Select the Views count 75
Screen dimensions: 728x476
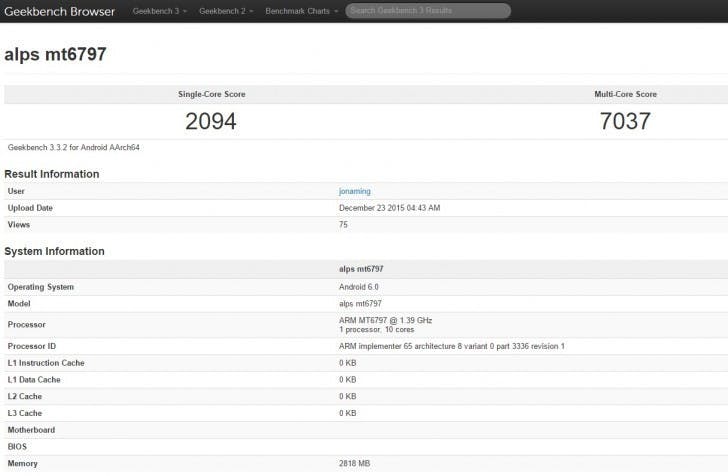(343, 225)
